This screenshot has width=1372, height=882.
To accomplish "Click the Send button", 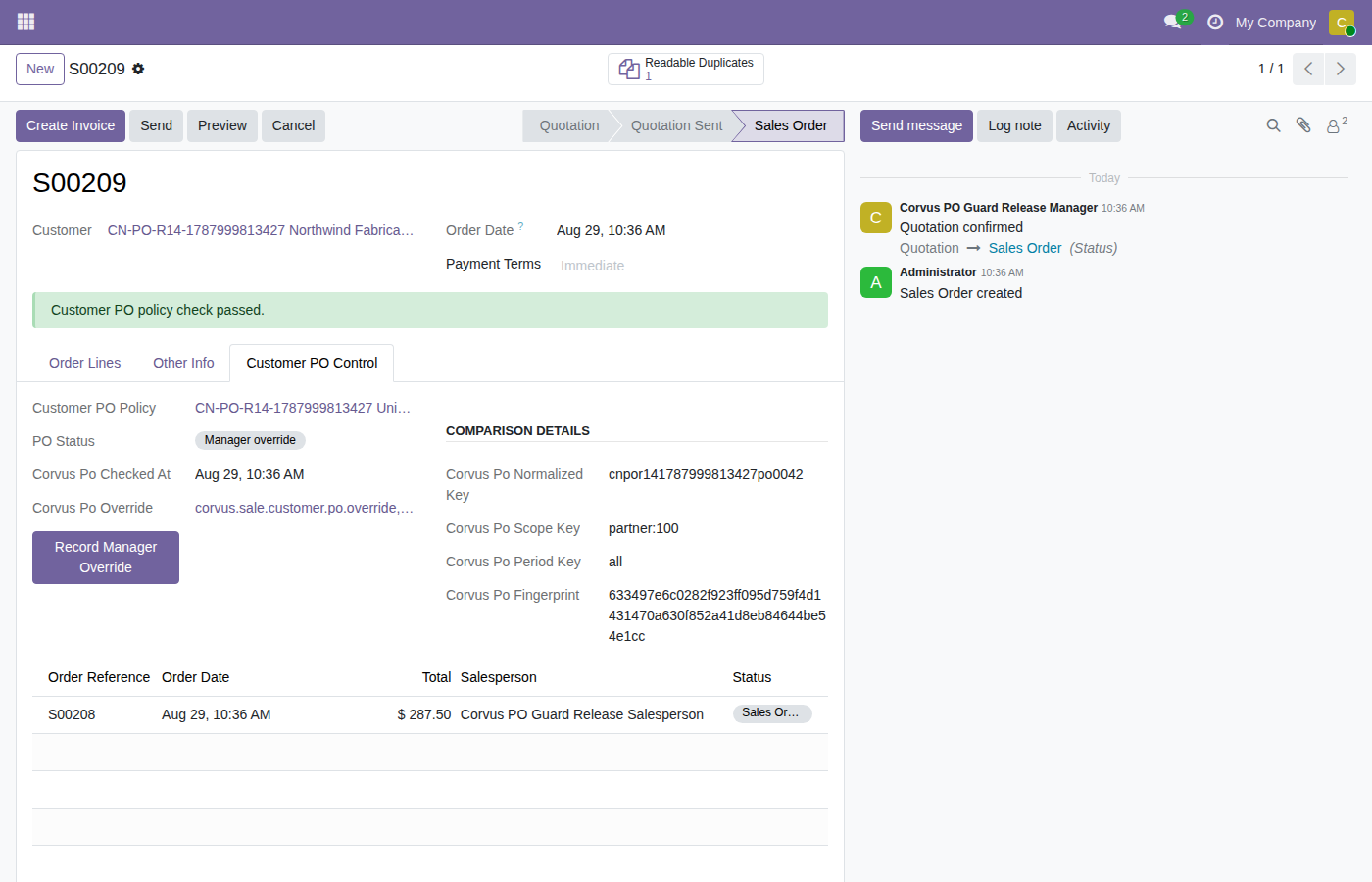I will pos(156,125).
